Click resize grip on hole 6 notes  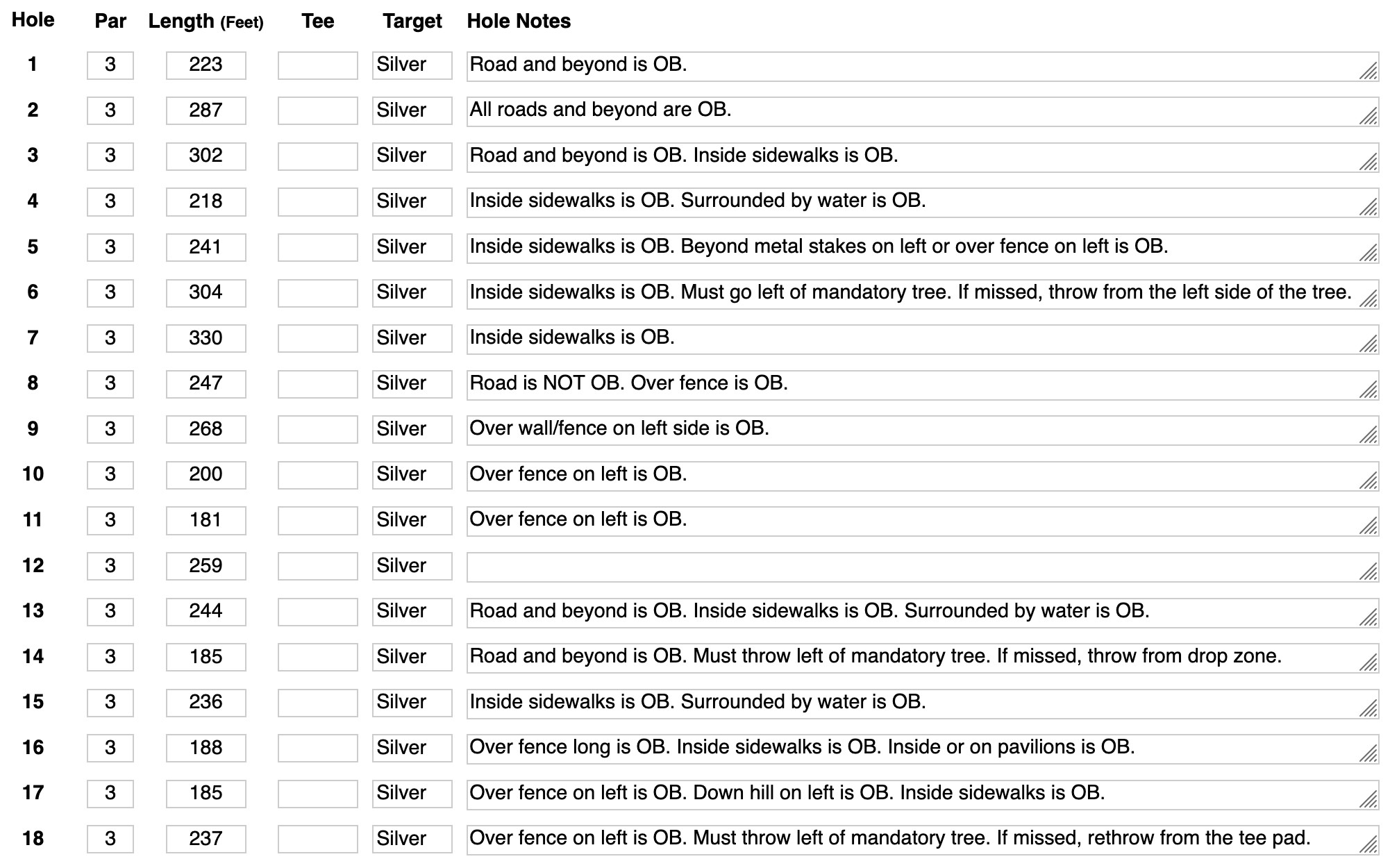(1368, 299)
